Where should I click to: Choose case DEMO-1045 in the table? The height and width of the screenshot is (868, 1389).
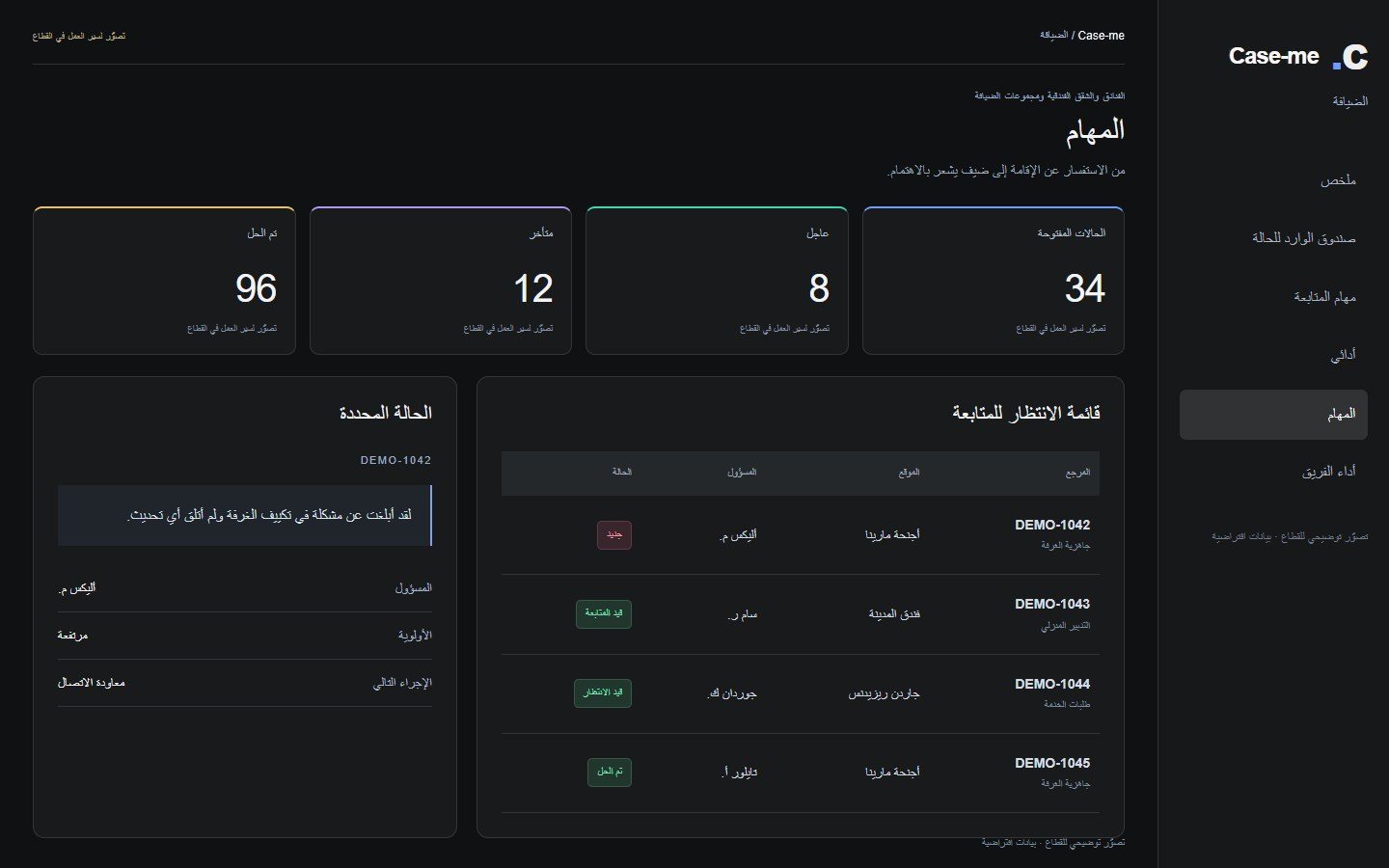1052,764
